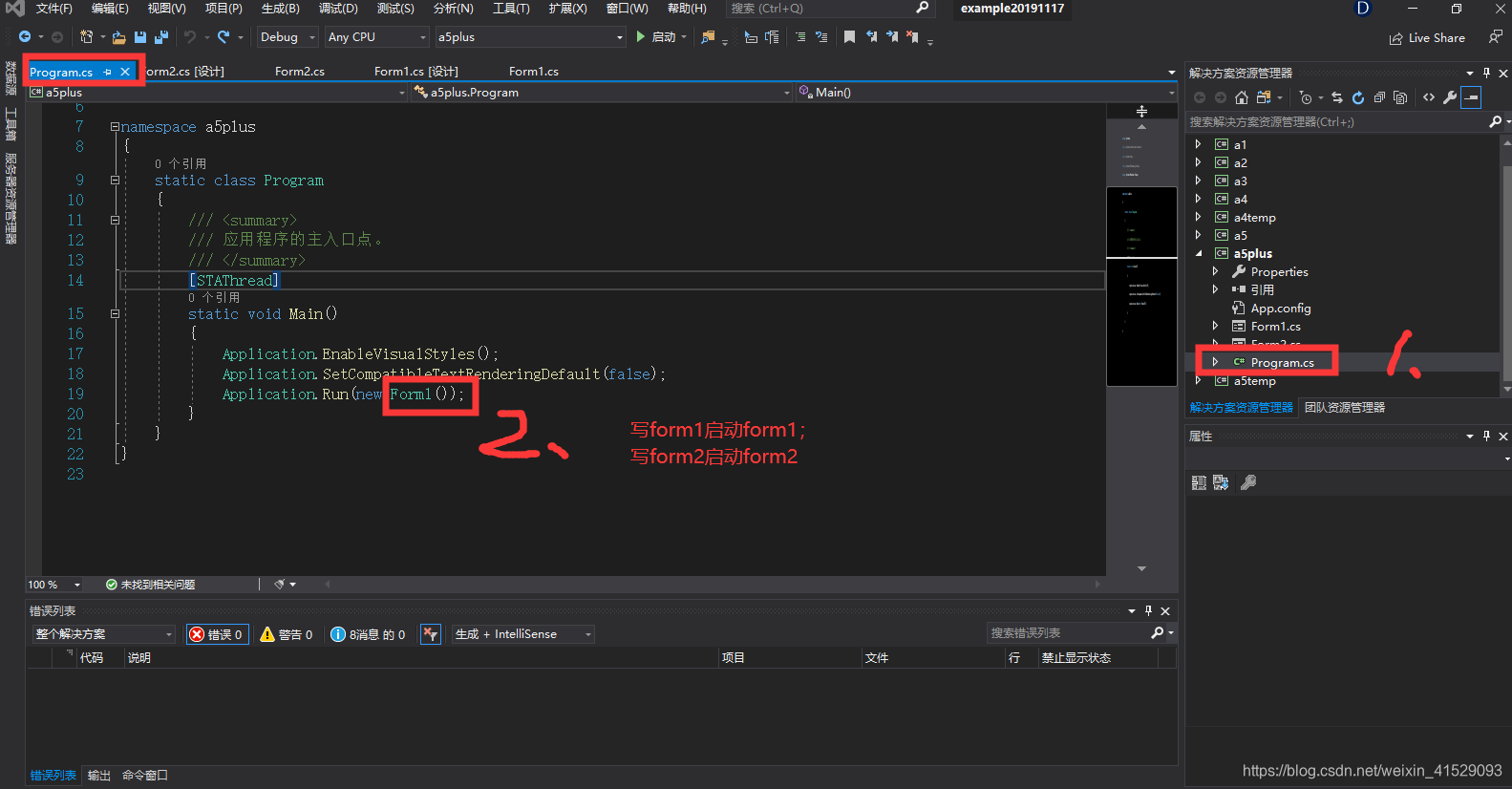Open the 工具(T) menu
The width and height of the screenshot is (1512, 789).
pos(511,9)
